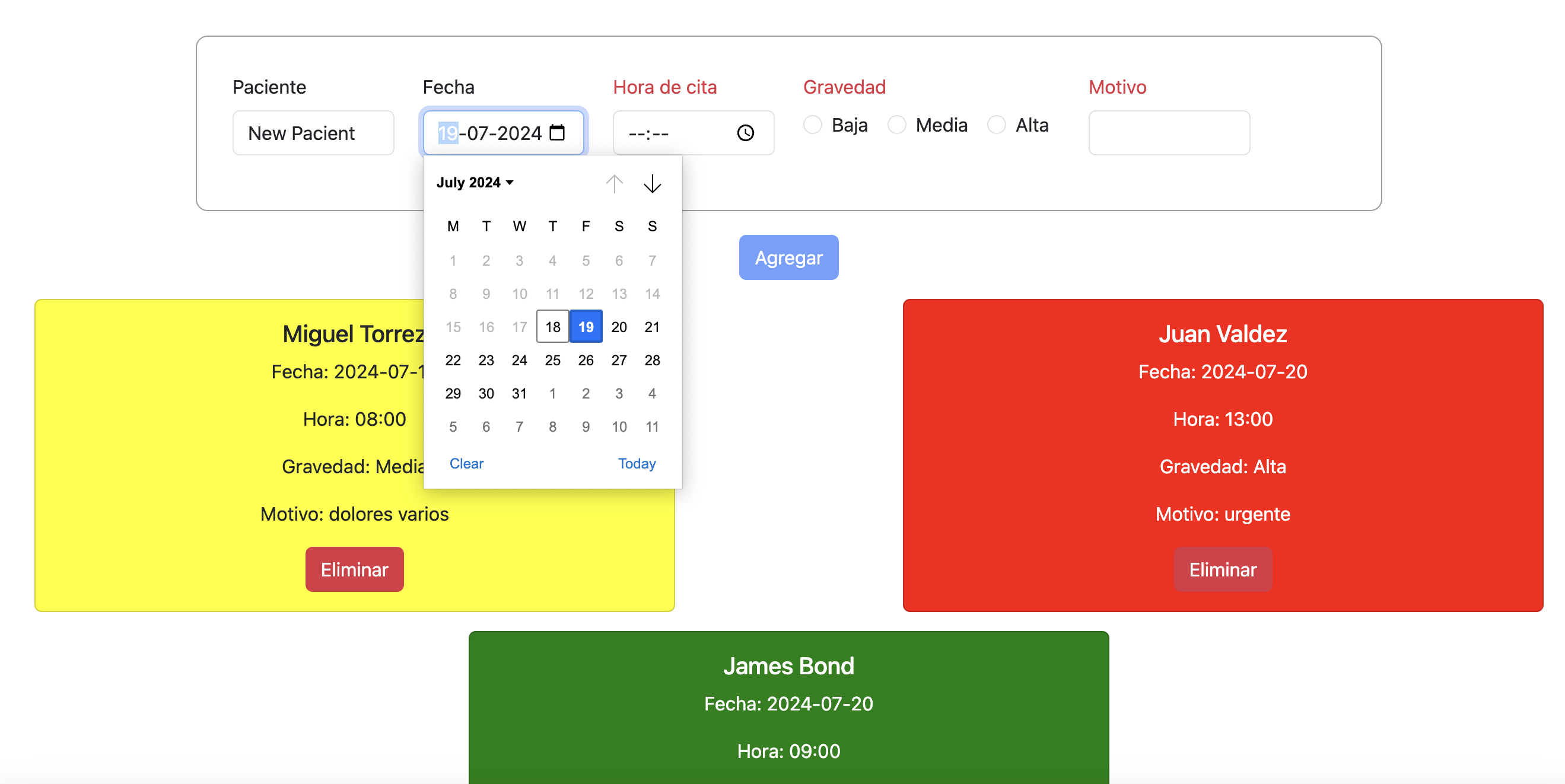This screenshot has height=784, width=1565.
Task: Go to next month with down arrow
Action: pyautogui.click(x=653, y=183)
